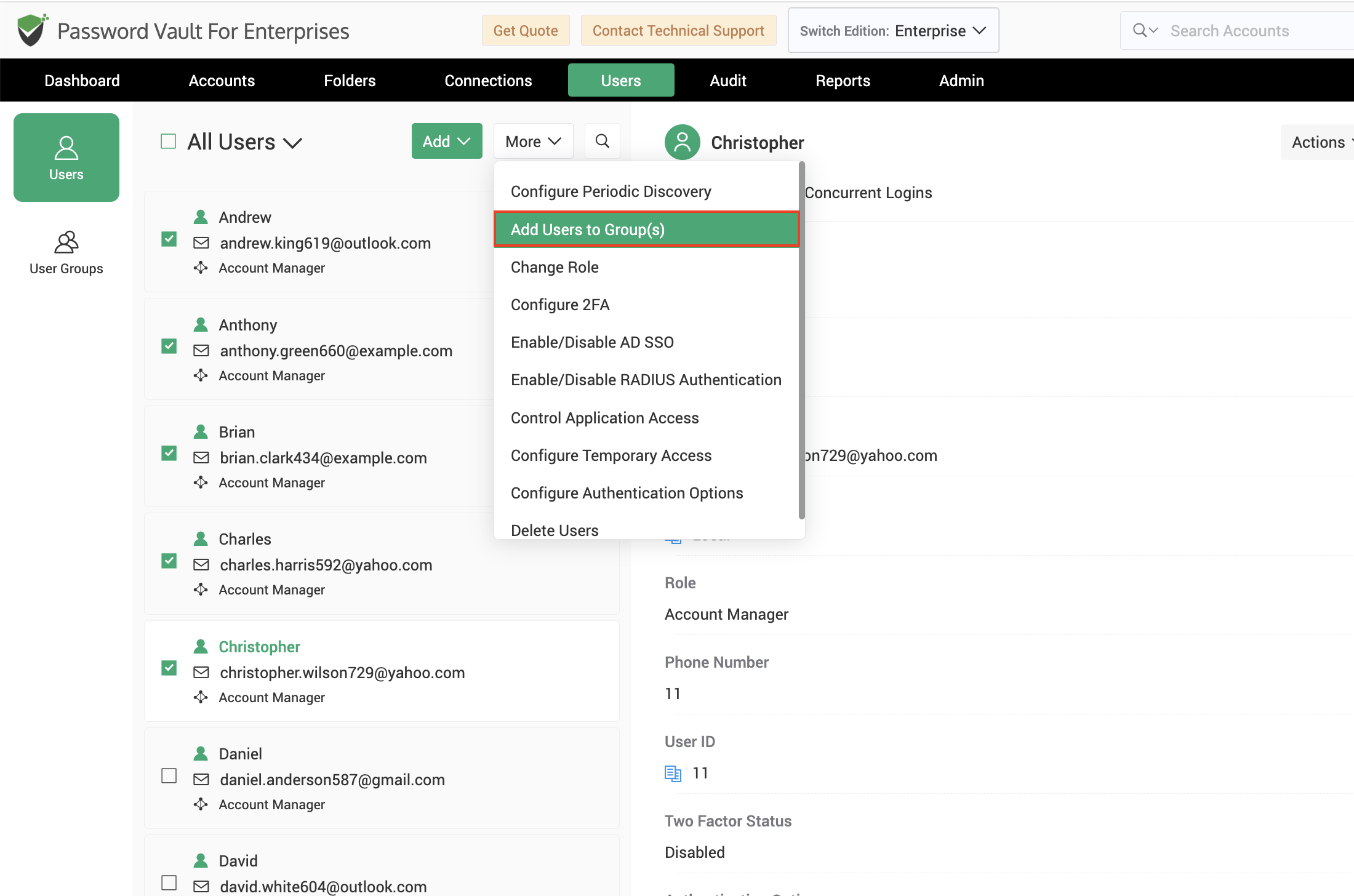Choose Add Users to Group(s) option
1354x896 pixels.
(646, 230)
